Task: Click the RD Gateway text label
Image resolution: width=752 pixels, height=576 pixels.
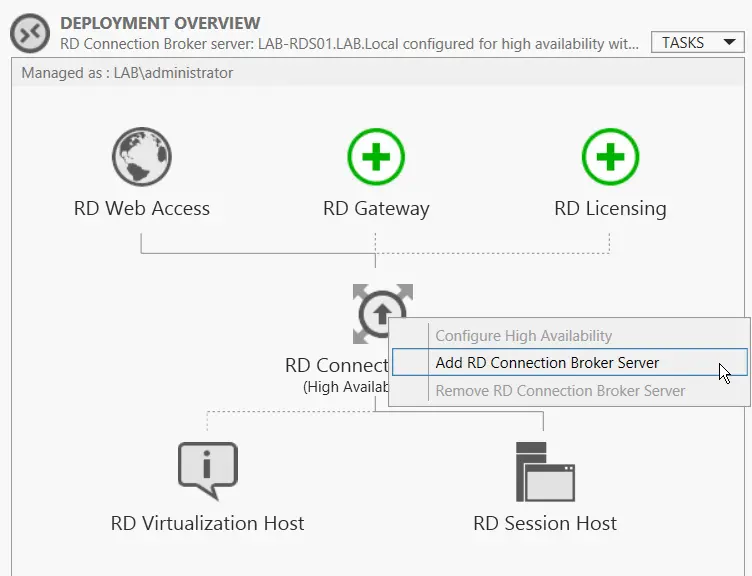Action: tap(376, 209)
